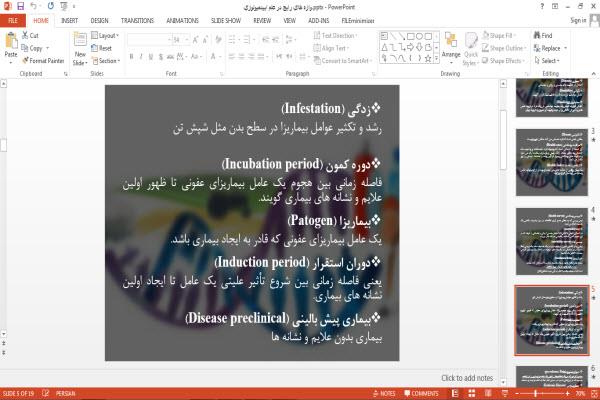Save the presentation with the Save icon
The height and width of the screenshot is (400, 600).
pyautogui.click(x=20, y=6)
